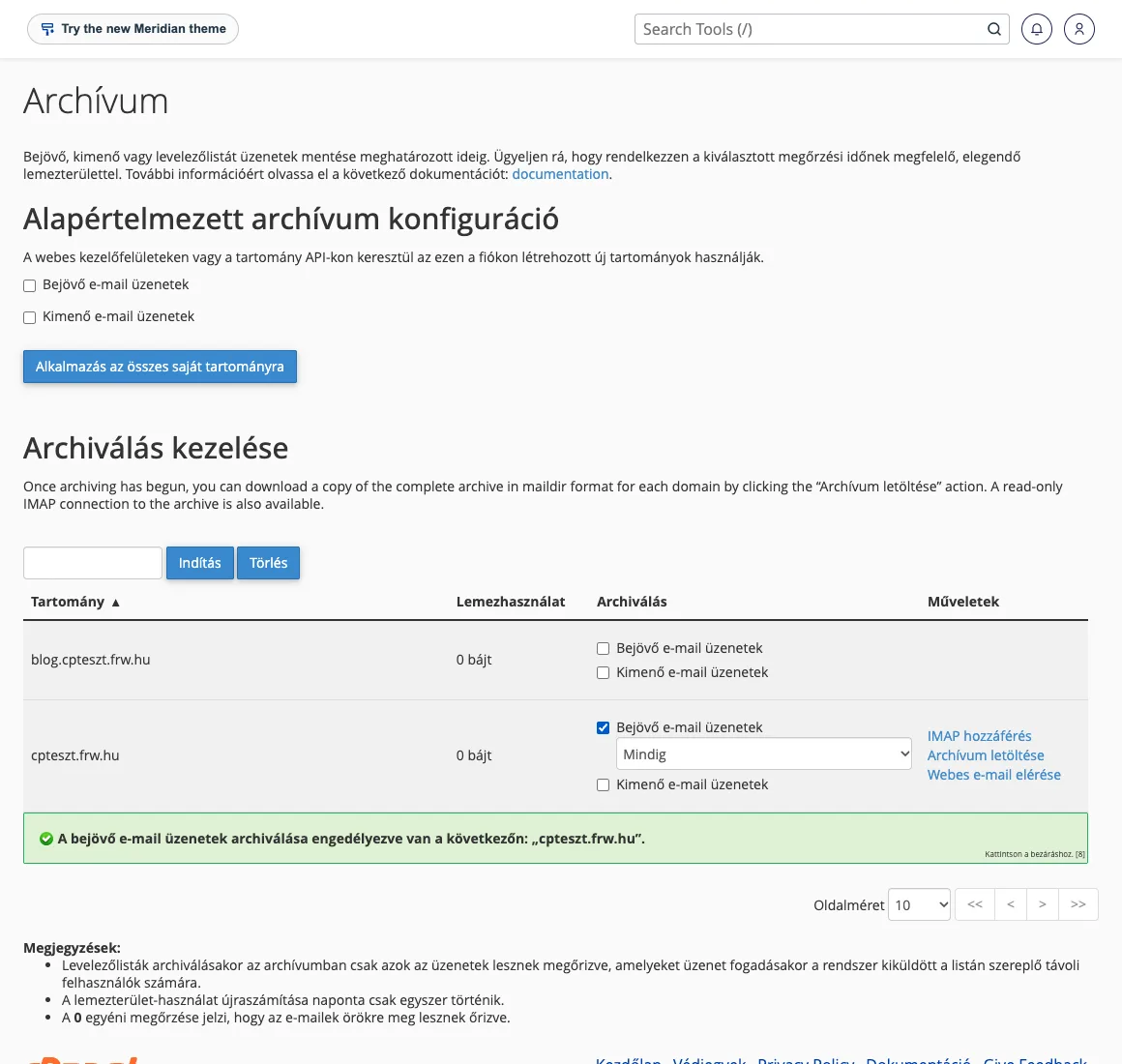The height and width of the screenshot is (1064, 1122).
Task: Click the Archívum letöltése link
Action: 986,754
